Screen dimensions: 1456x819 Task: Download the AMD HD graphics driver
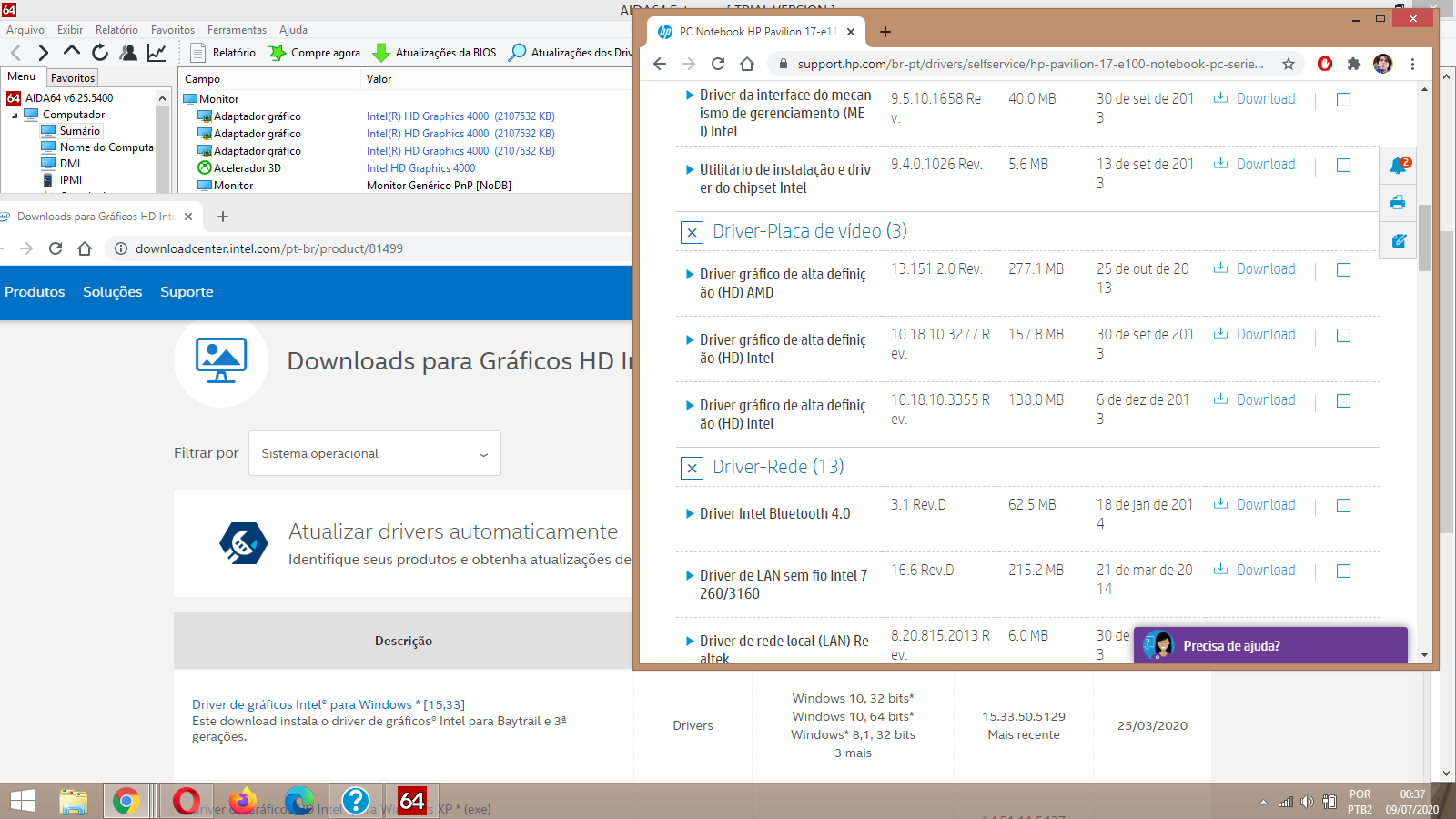[x=1255, y=268]
